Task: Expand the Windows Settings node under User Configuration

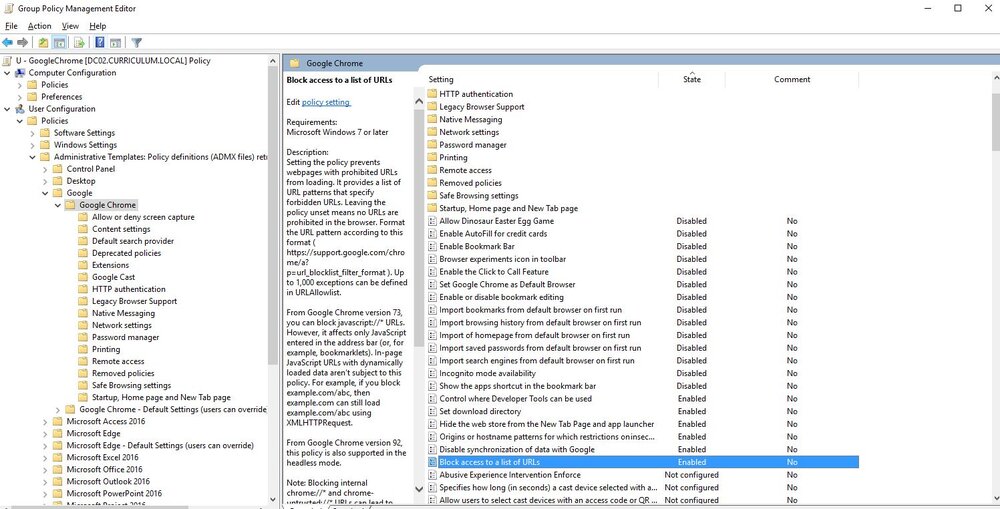Action: (x=33, y=145)
